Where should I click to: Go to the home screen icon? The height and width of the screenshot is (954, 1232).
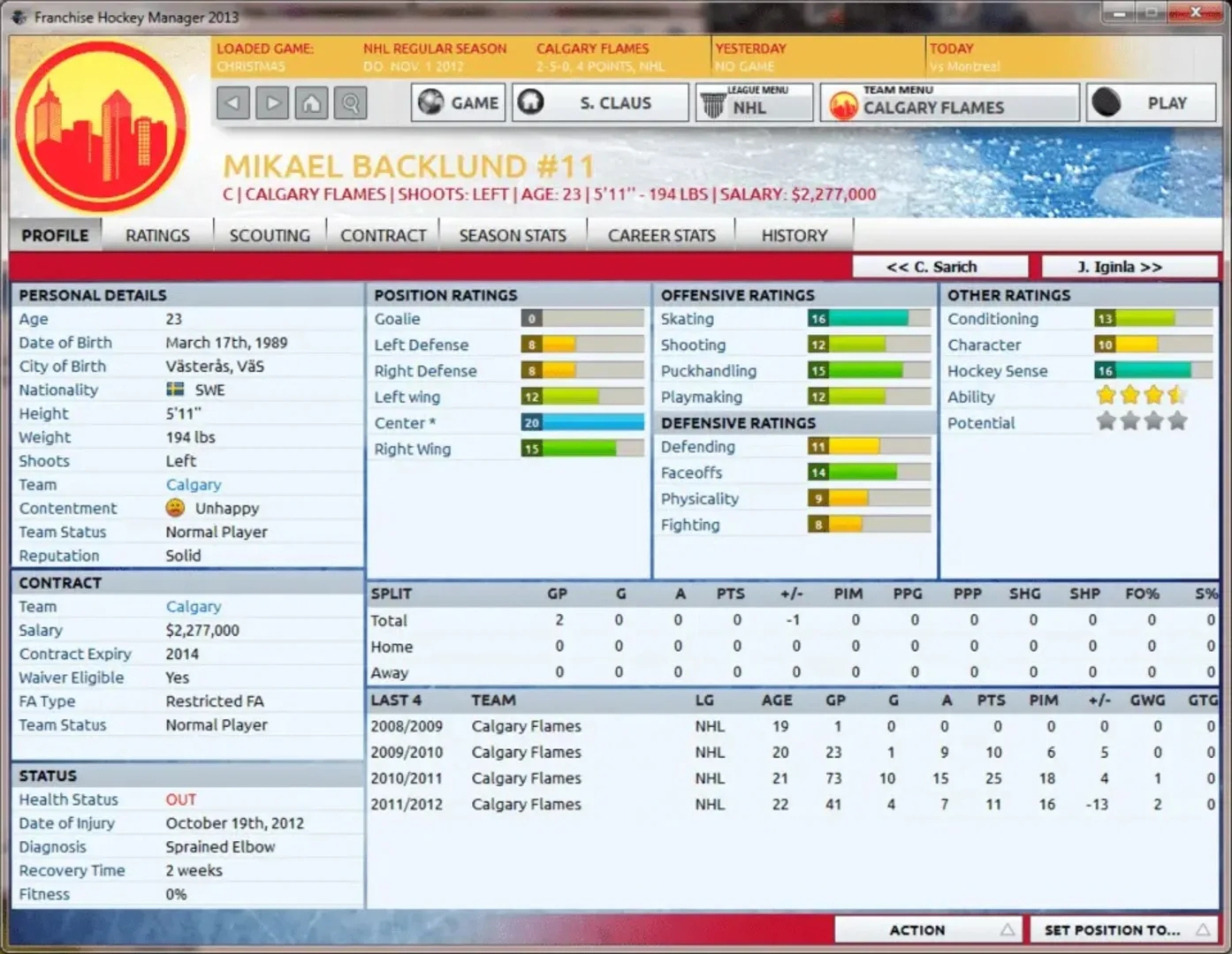coord(311,103)
